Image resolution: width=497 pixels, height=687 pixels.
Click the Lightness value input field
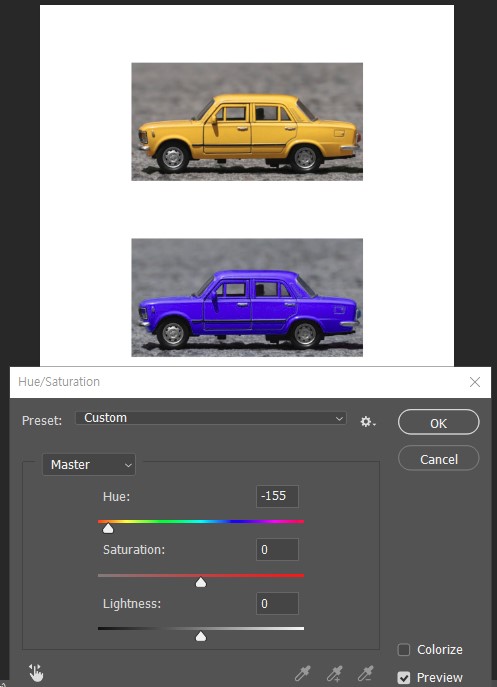(x=277, y=603)
